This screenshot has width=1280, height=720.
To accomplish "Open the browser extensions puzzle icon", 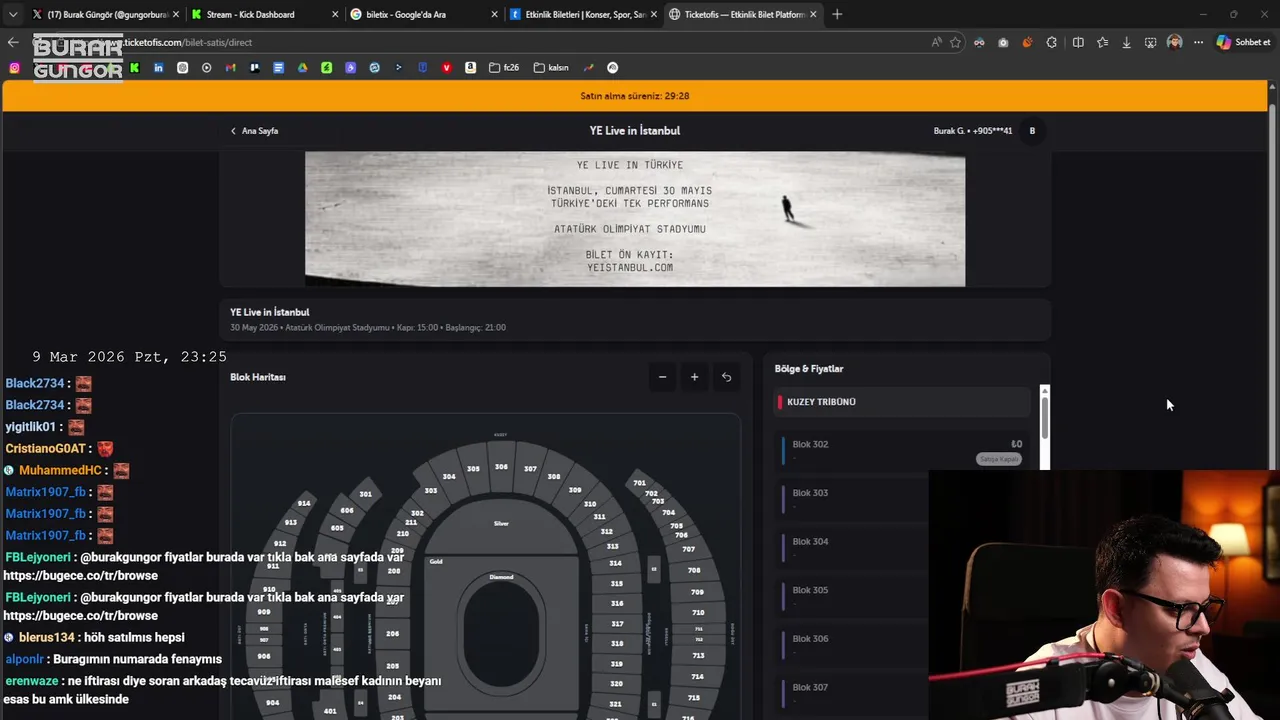I will [1051, 42].
